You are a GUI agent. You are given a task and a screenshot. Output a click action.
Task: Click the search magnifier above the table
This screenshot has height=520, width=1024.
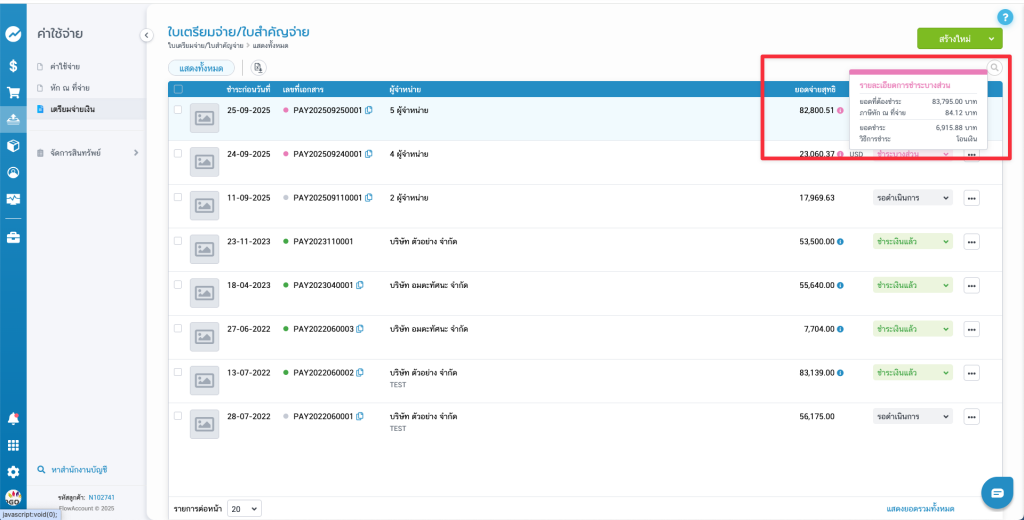click(x=994, y=68)
